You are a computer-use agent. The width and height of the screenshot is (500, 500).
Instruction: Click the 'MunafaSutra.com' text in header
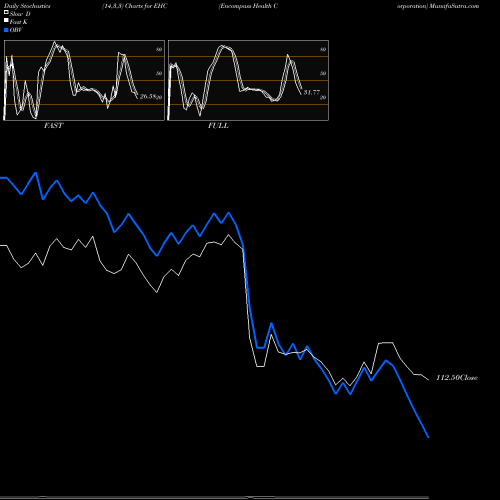454,6
